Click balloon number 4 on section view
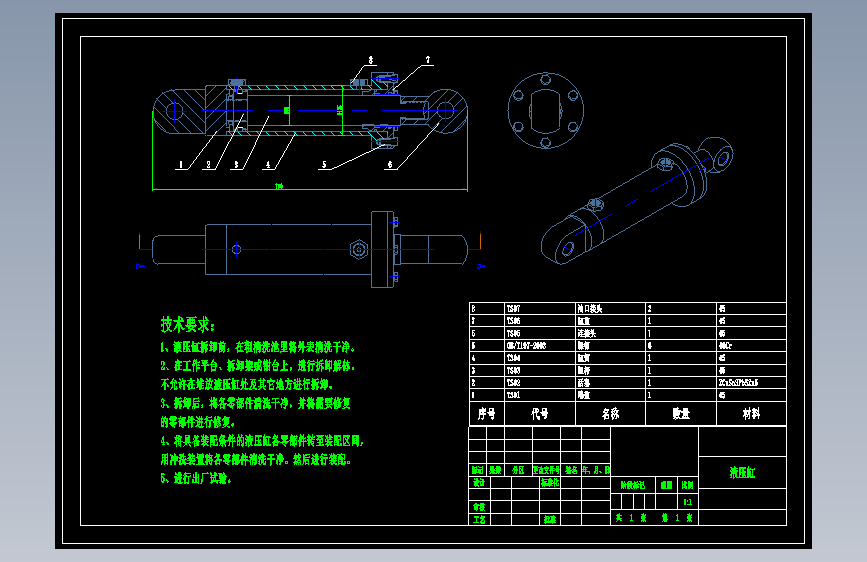The image size is (867, 562). (x=268, y=164)
